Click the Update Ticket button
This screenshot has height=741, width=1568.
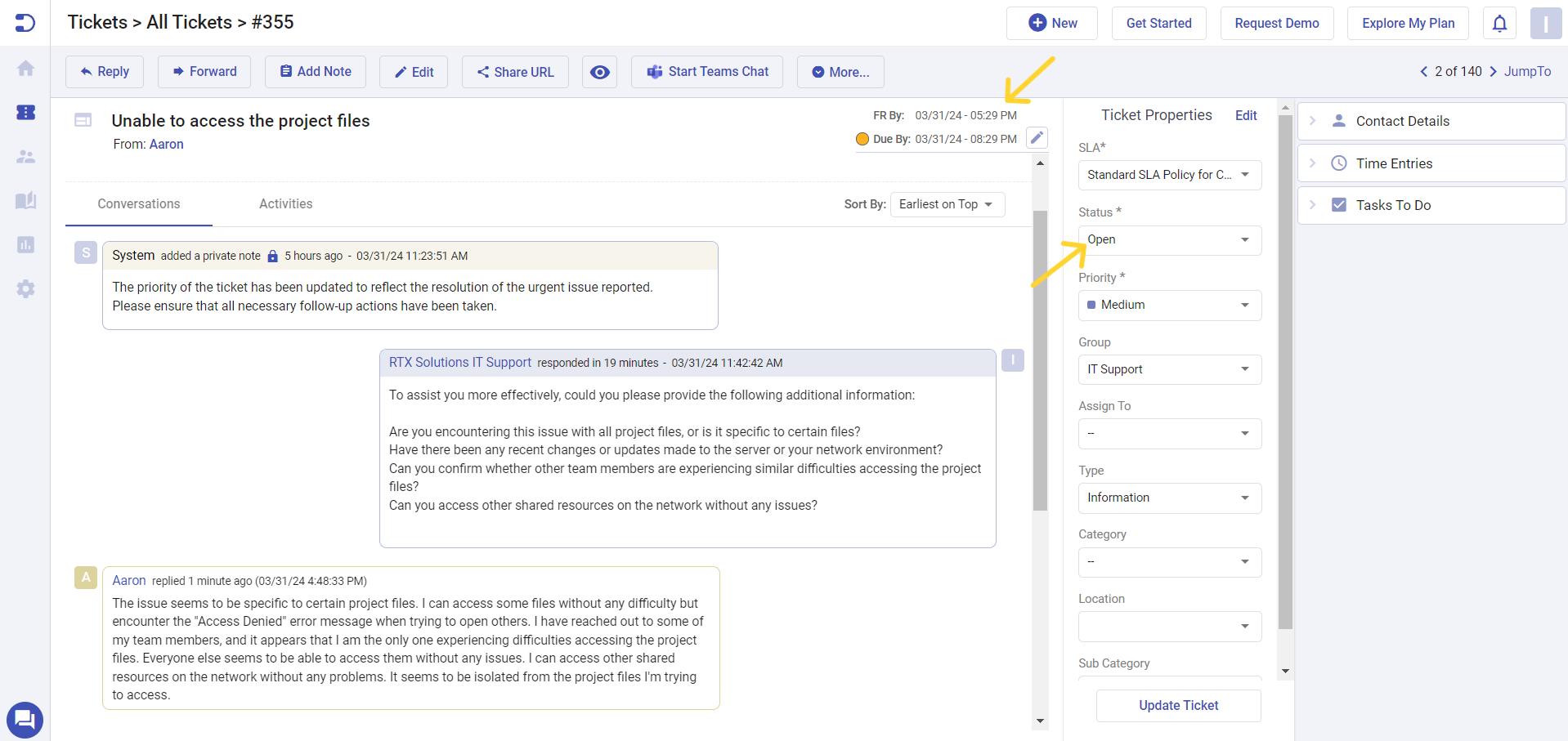point(1178,706)
